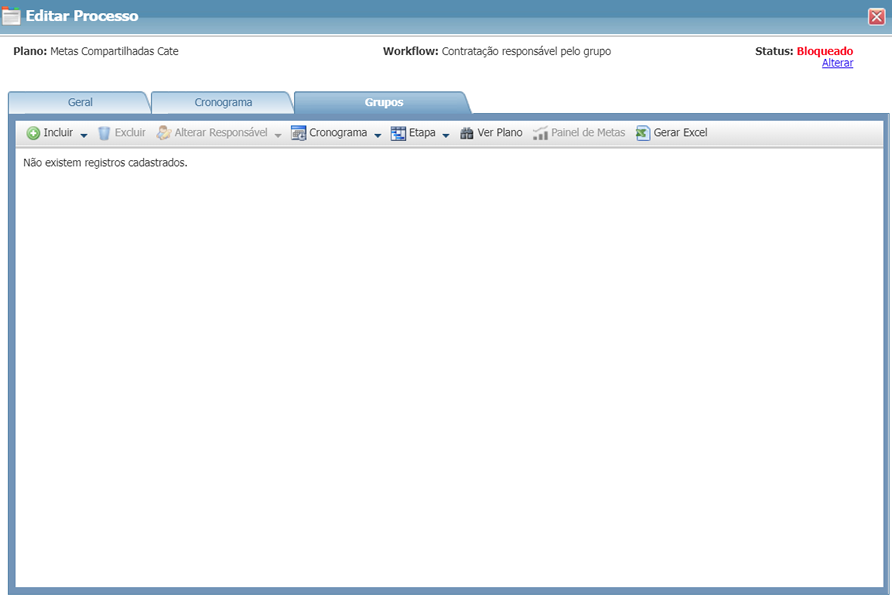Screen dimensions: 892x612
Task: Click the Cronograma calendar icon in toolbar
Action: pos(298,133)
